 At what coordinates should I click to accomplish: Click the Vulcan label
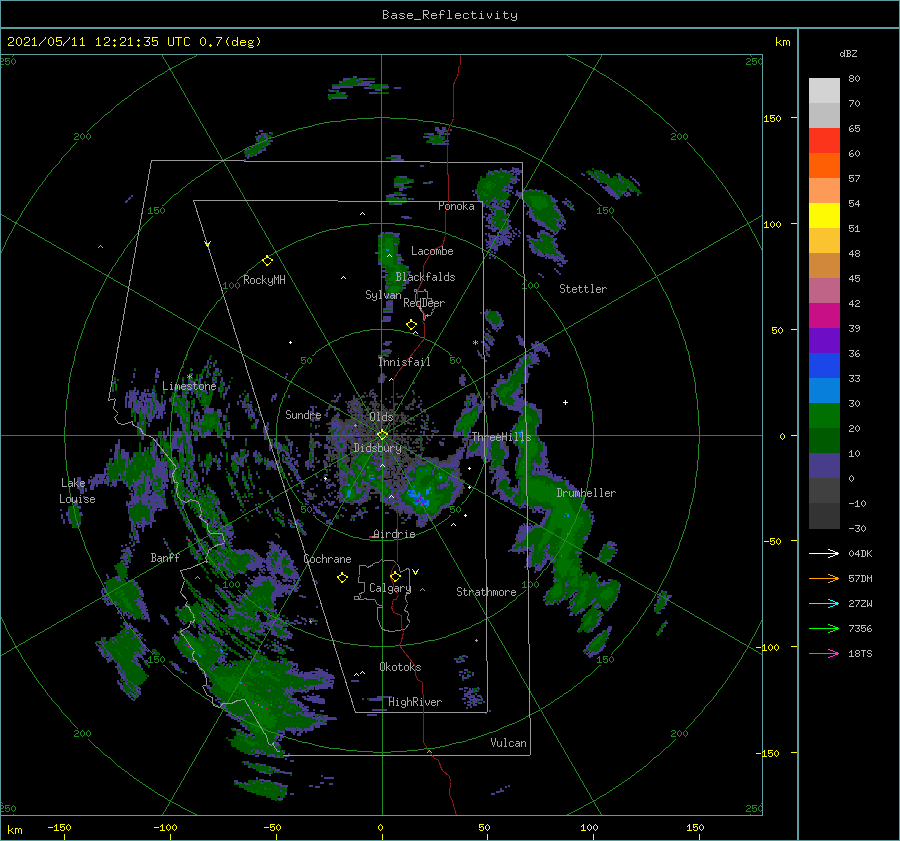pos(508,743)
